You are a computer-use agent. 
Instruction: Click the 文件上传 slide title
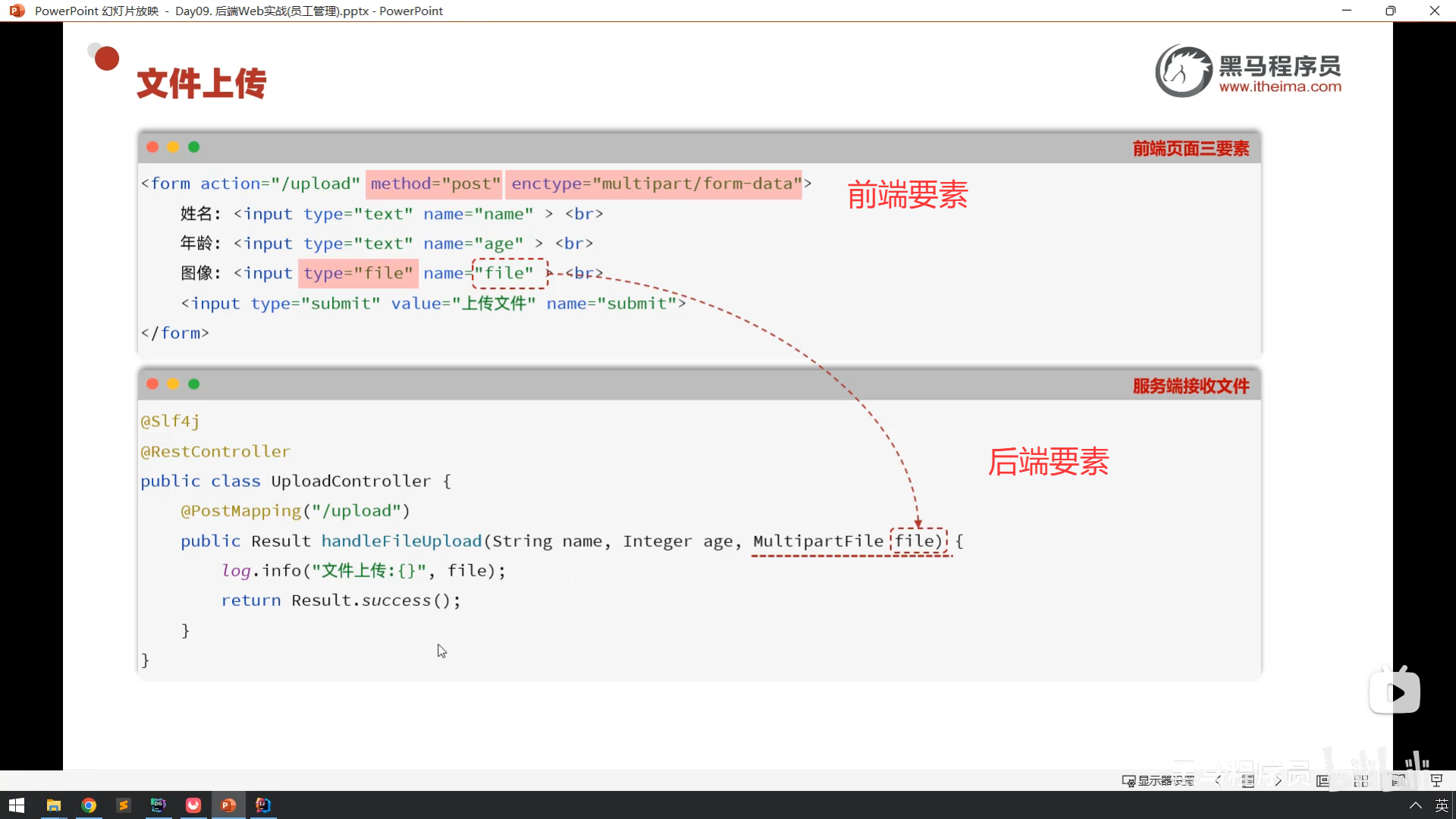coord(202,83)
